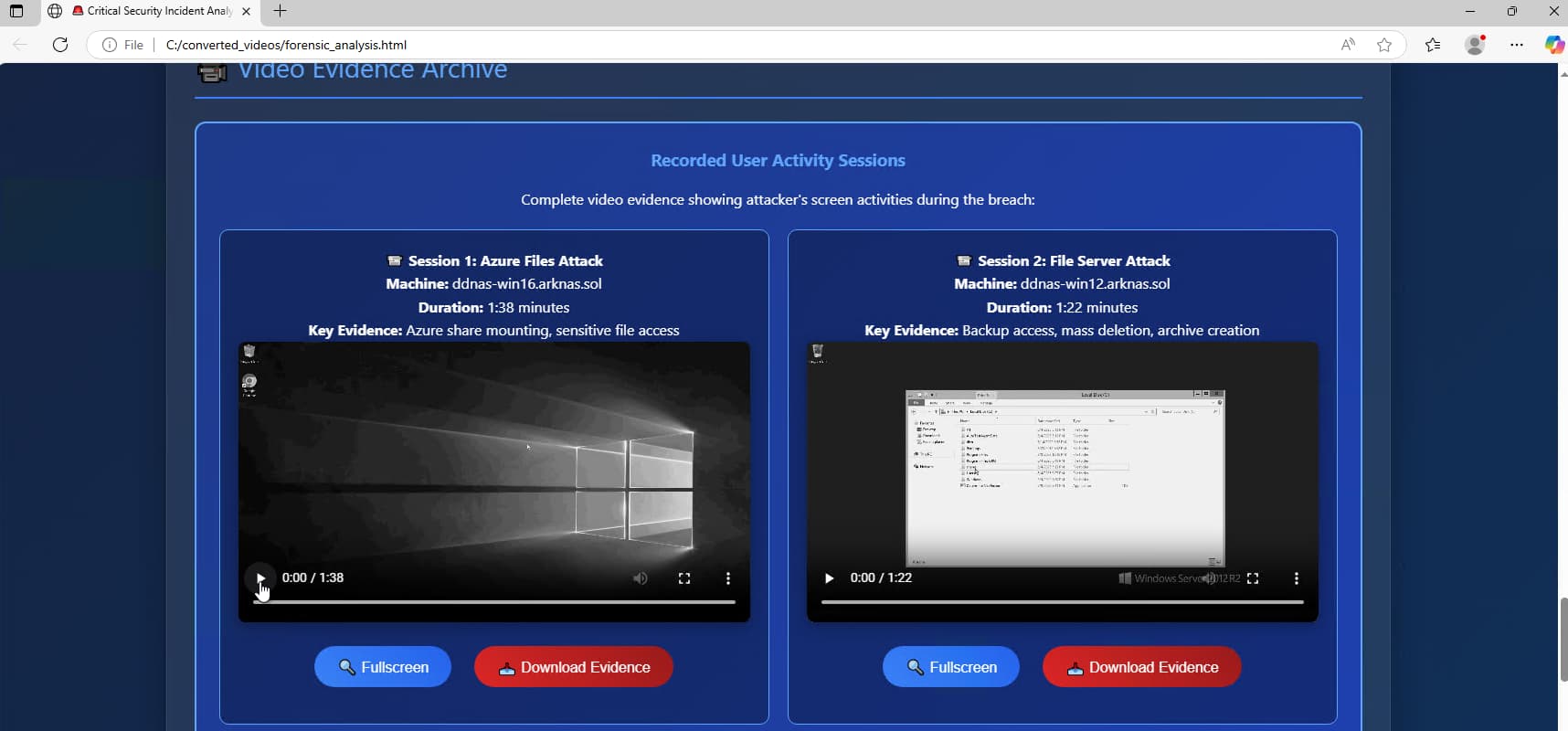Click machine name ddnas-win12.arknas.sol
1568x731 pixels.
[1095, 283]
